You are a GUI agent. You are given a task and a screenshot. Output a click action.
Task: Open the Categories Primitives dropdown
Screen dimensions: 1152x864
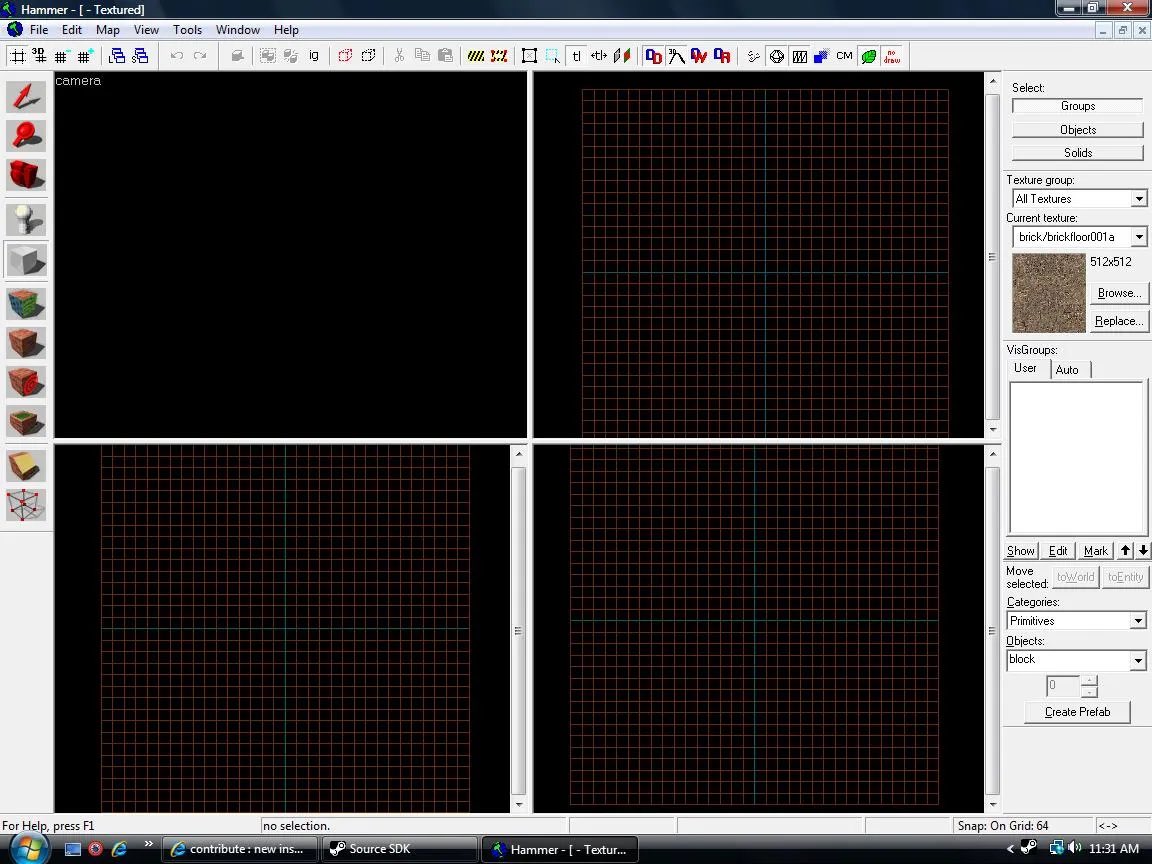pyautogui.click(x=1138, y=621)
